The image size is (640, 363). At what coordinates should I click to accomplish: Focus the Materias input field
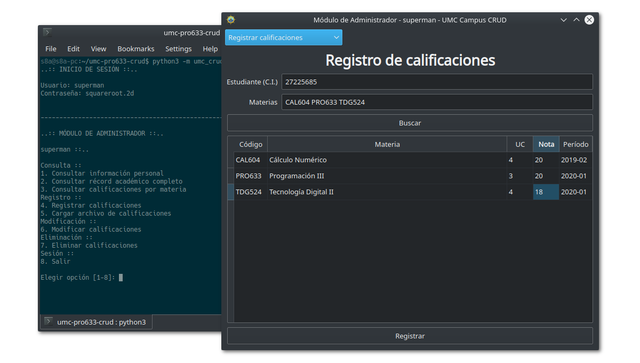(437, 102)
